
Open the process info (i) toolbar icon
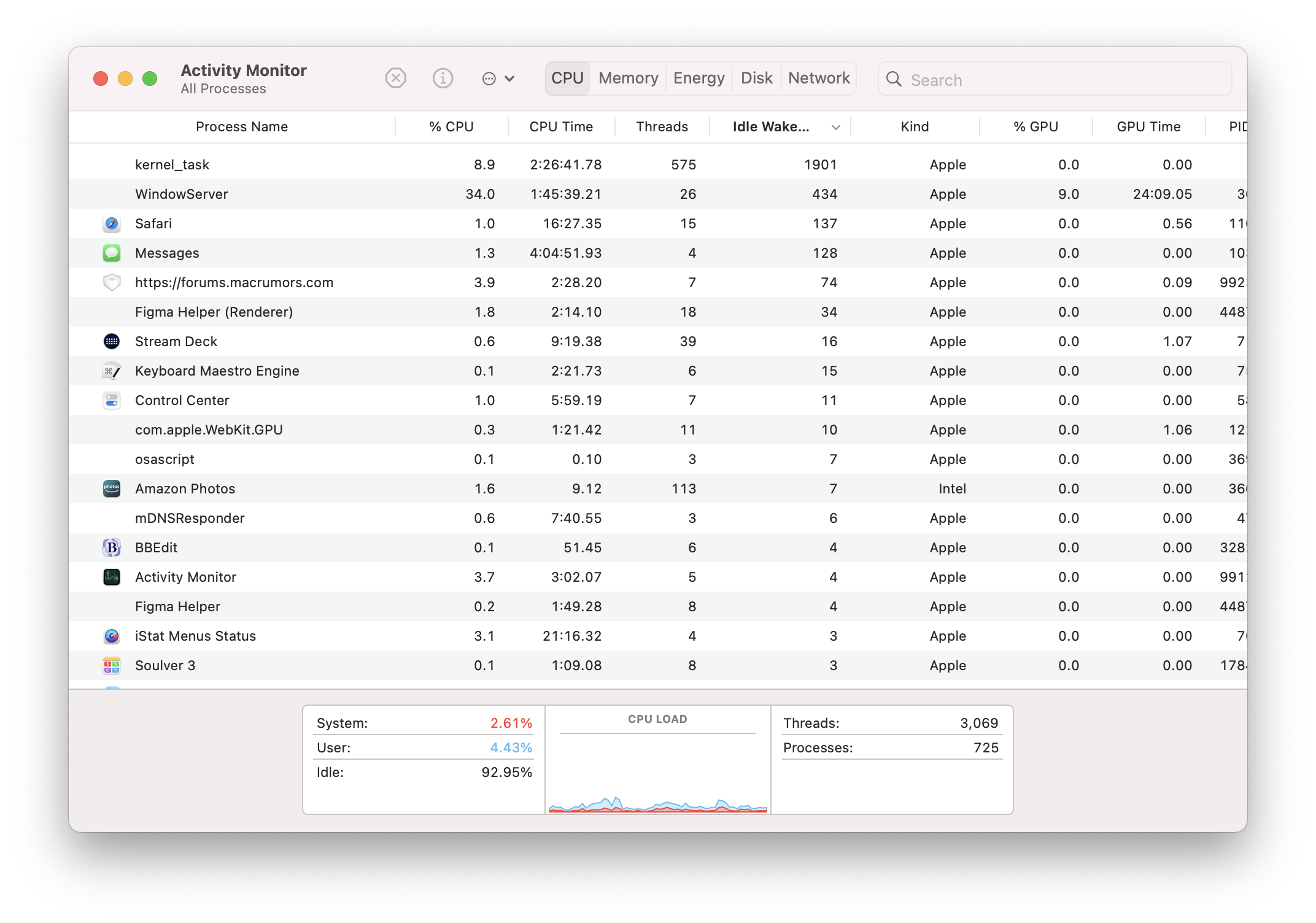coord(443,79)
